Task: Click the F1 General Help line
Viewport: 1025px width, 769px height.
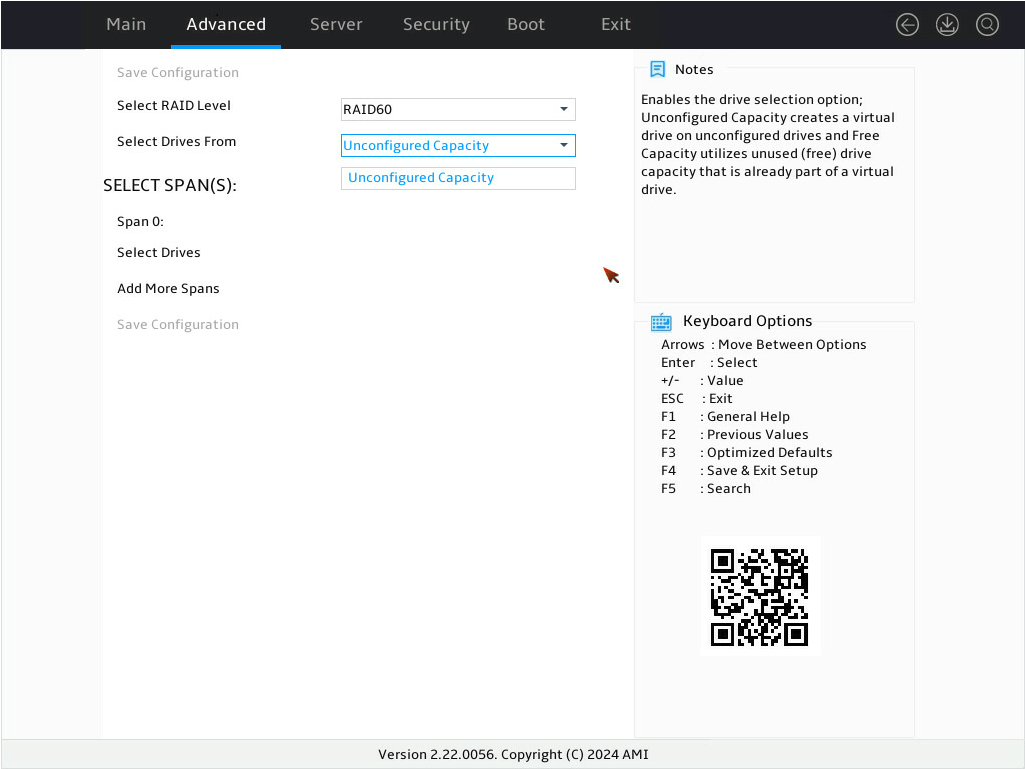Action: point(726,417)
